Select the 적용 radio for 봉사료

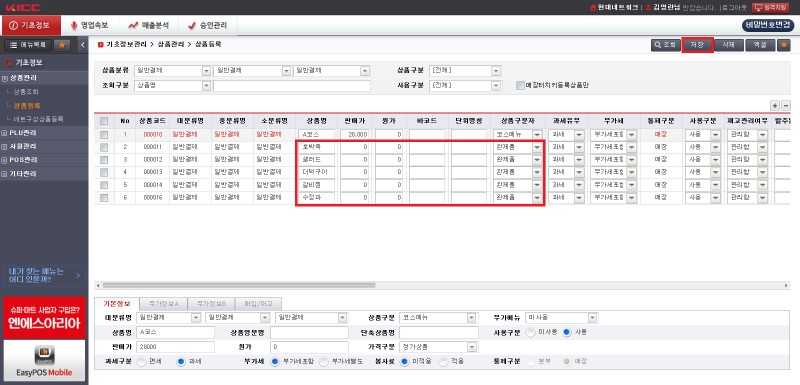443,361
